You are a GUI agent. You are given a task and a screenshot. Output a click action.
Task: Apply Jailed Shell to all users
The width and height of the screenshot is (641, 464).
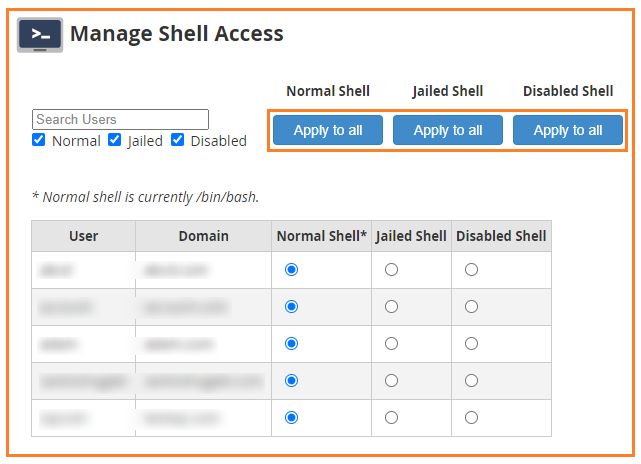(x=448, y=130)
